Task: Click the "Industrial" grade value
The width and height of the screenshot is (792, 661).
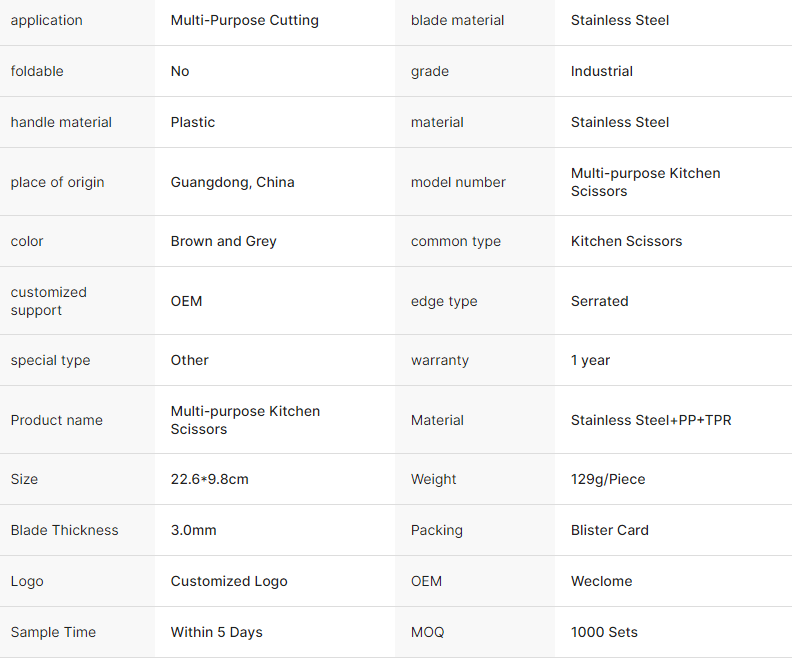Action: coord(601,71)
